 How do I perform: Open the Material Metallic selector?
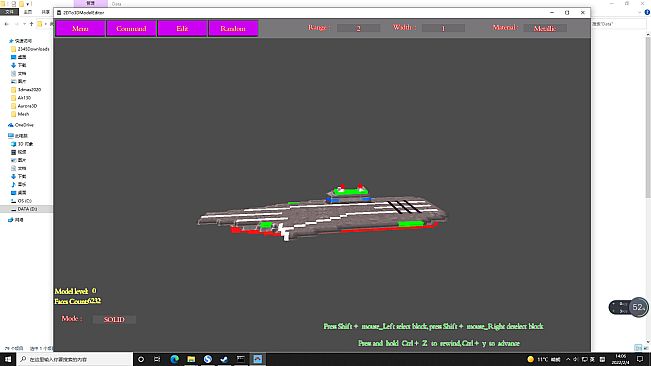point(545,28)
